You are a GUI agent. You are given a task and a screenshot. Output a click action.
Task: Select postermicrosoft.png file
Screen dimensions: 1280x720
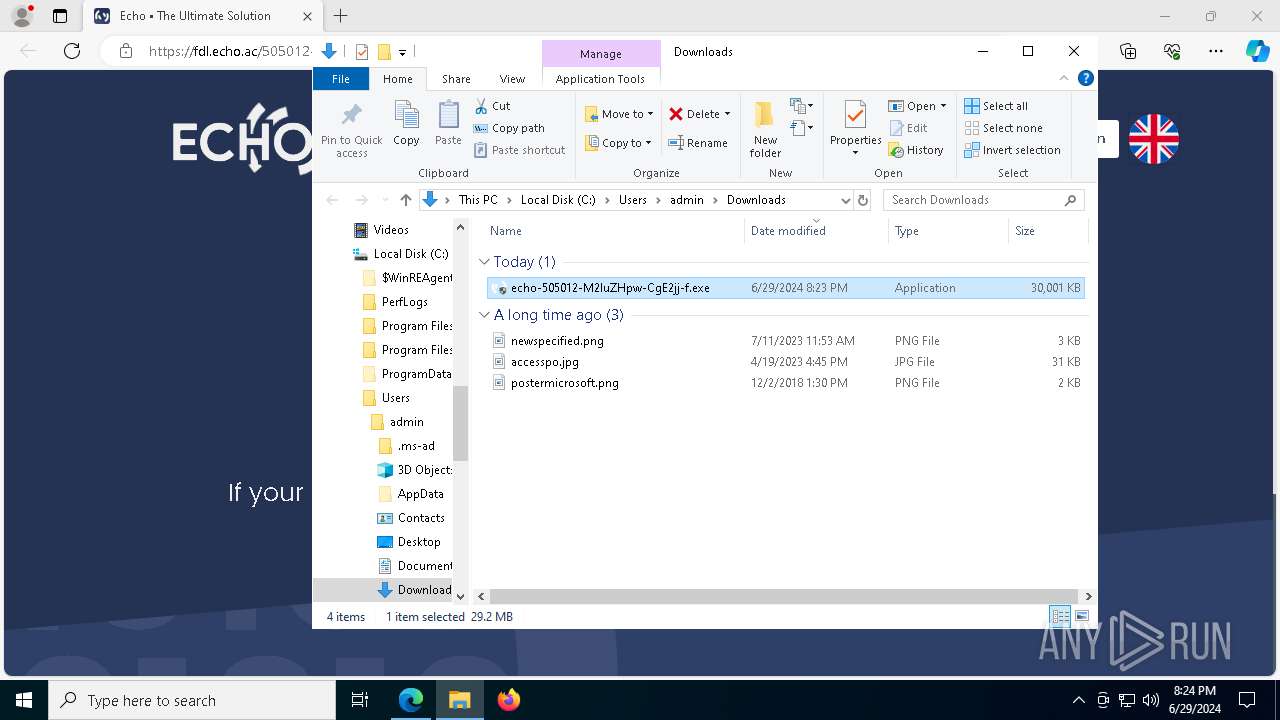tap(786, 383)
